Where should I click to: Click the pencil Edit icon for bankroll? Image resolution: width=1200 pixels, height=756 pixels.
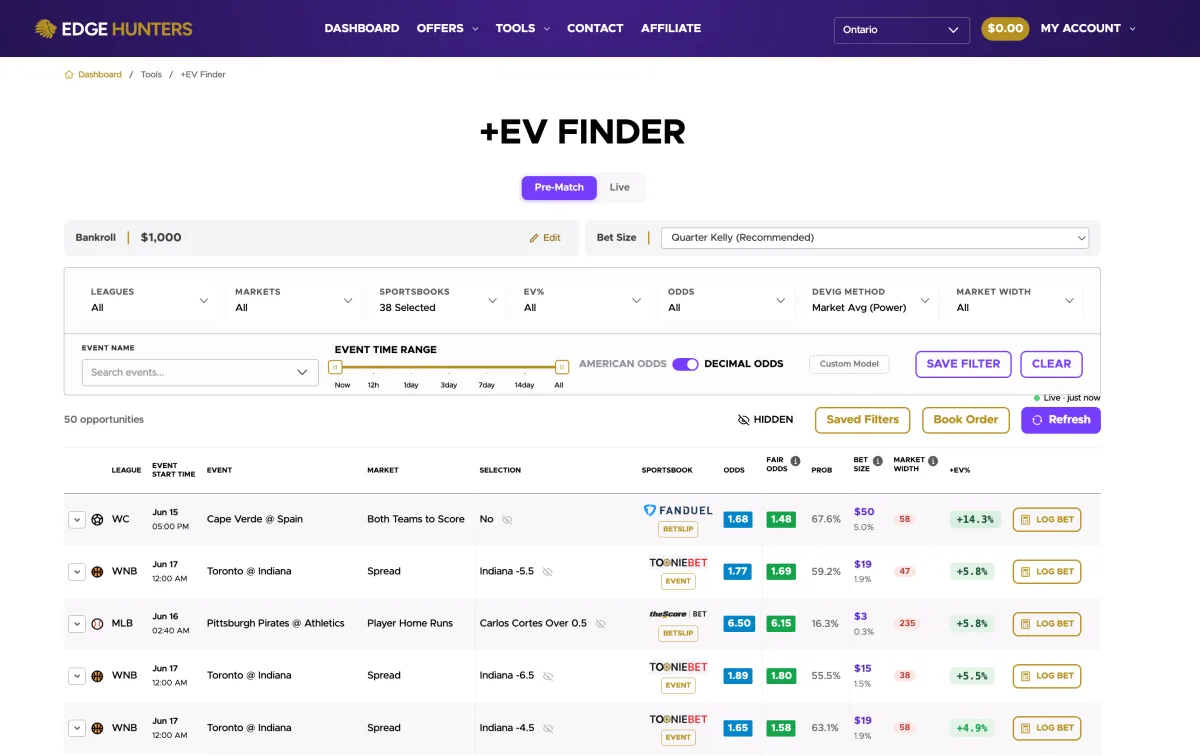tap(534, 238)
